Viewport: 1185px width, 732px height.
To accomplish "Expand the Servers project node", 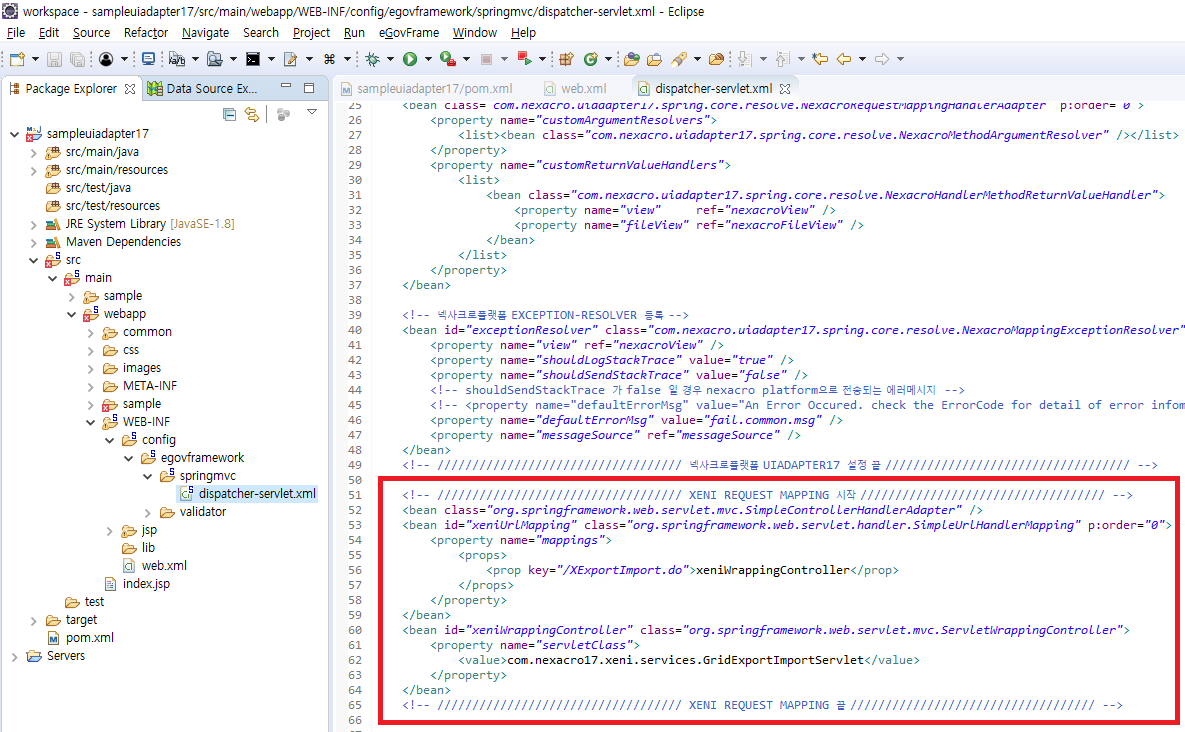I will (15, 656).
